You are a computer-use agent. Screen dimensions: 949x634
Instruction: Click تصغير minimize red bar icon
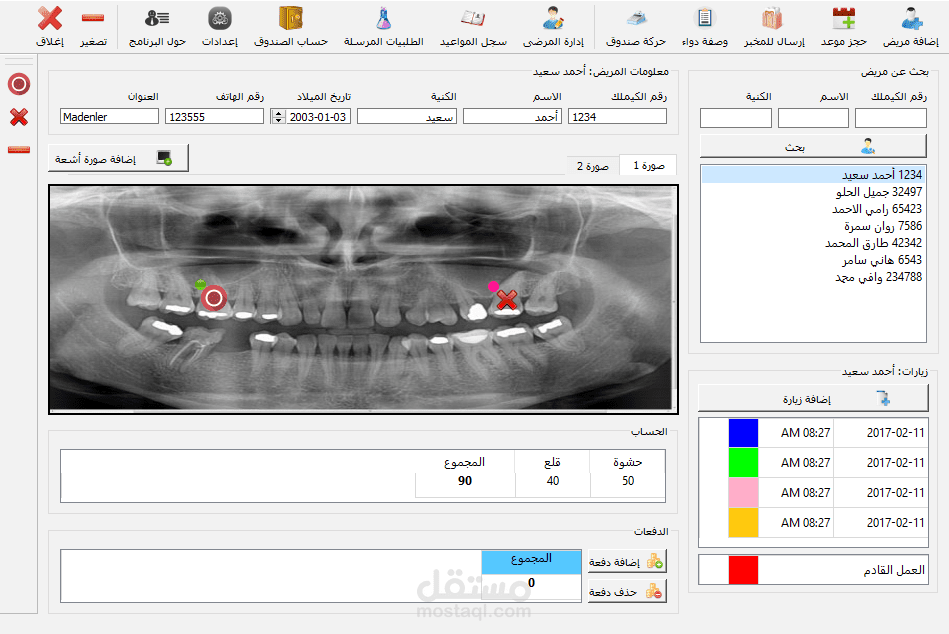click(x=93, y=18)
